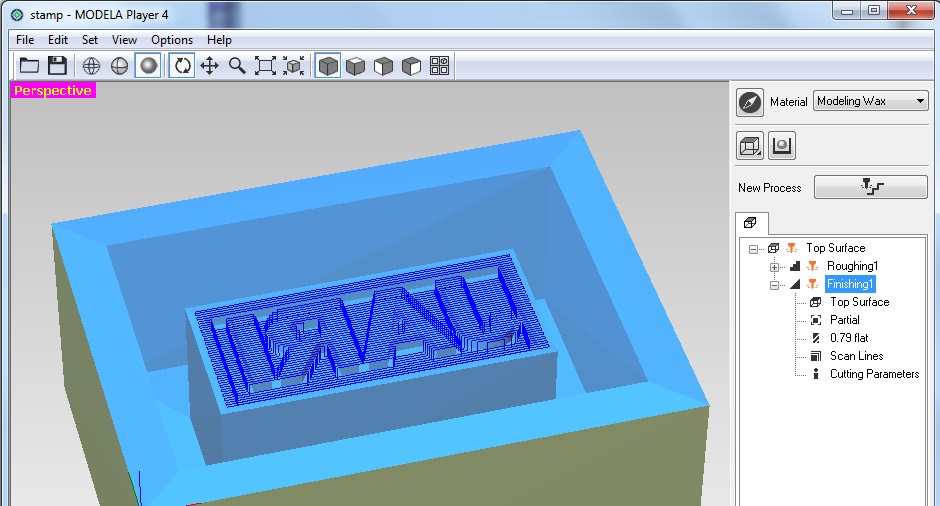The width and height of the screenshot is (940, 506).
Task: Select the simple wireframe sphere view
Action: pos(119,65)
